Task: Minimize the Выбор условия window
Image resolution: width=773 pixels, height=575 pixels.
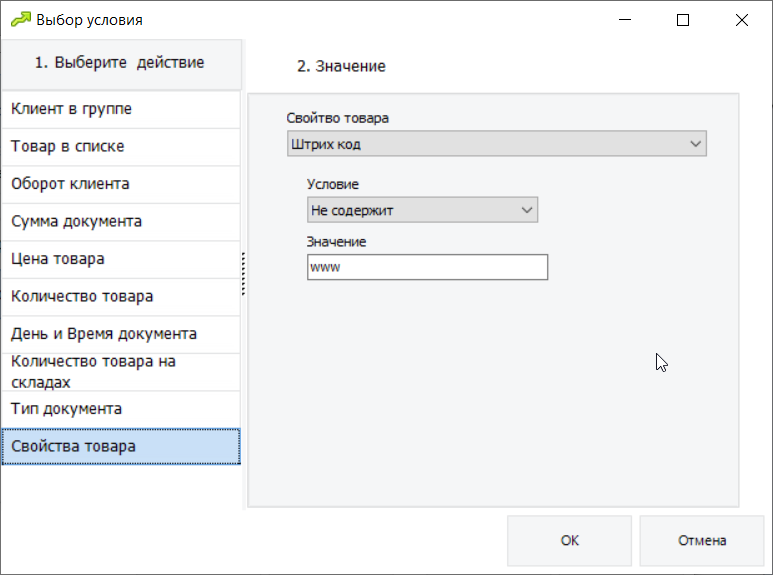Action: pos(625,20)
